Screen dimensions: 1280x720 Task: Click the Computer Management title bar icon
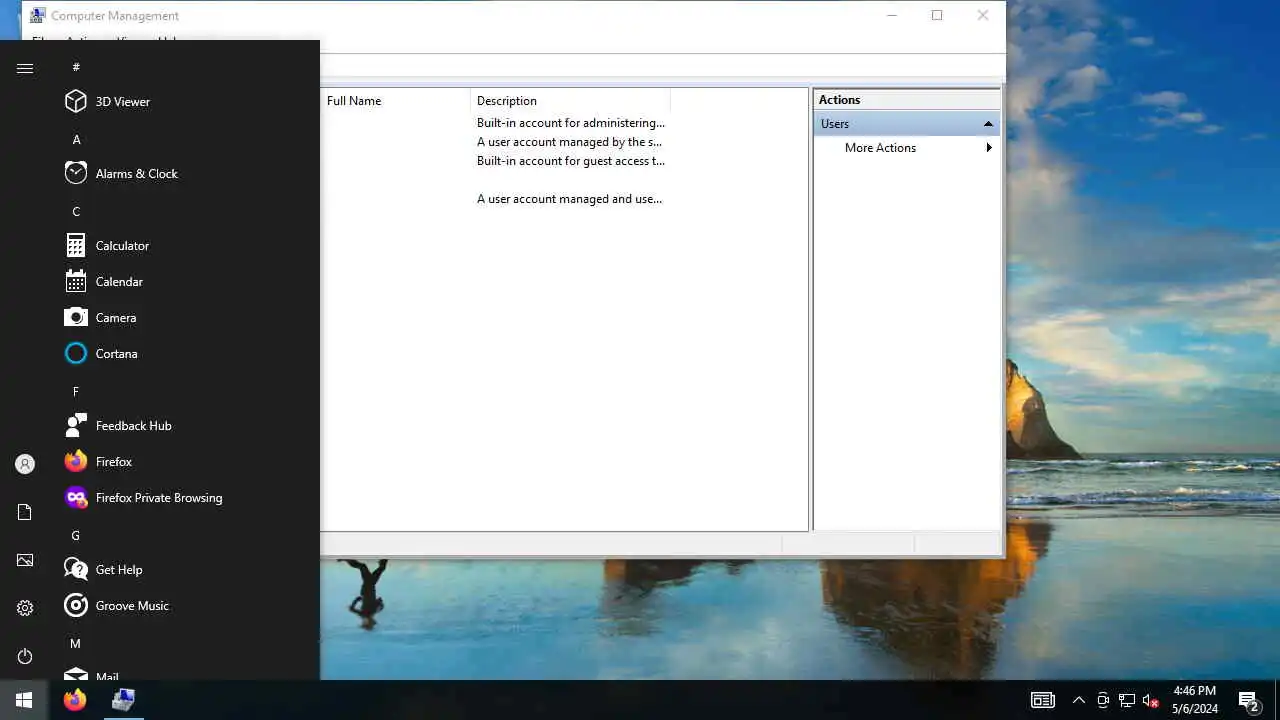pos(38,15)
